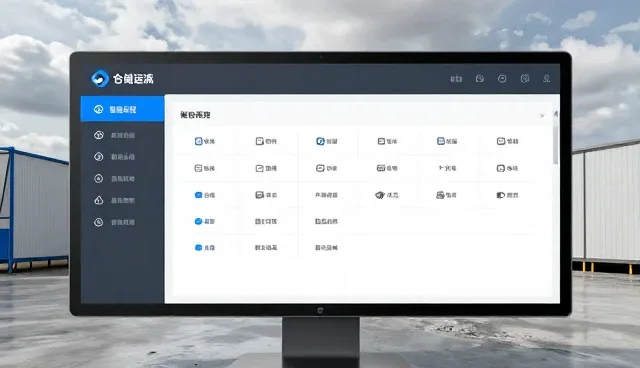Open the grid tile with the half-filled toggle icon
This screenshot has width=640, height=368.
click(507, 195)
